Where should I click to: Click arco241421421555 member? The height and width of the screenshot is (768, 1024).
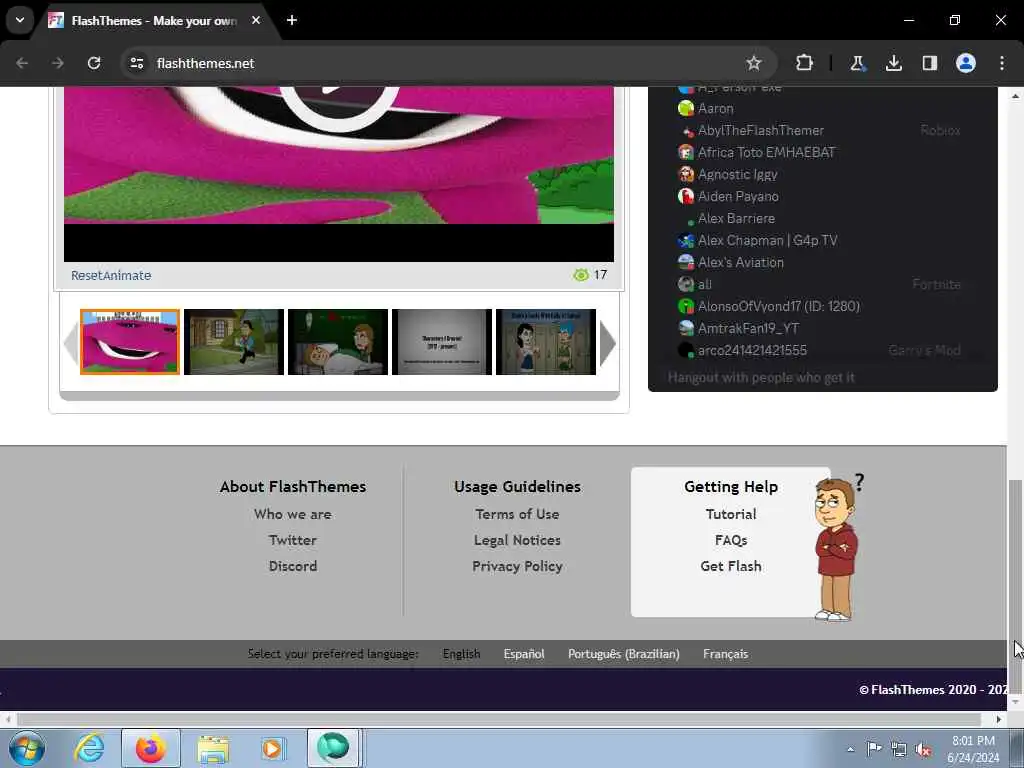752,351
